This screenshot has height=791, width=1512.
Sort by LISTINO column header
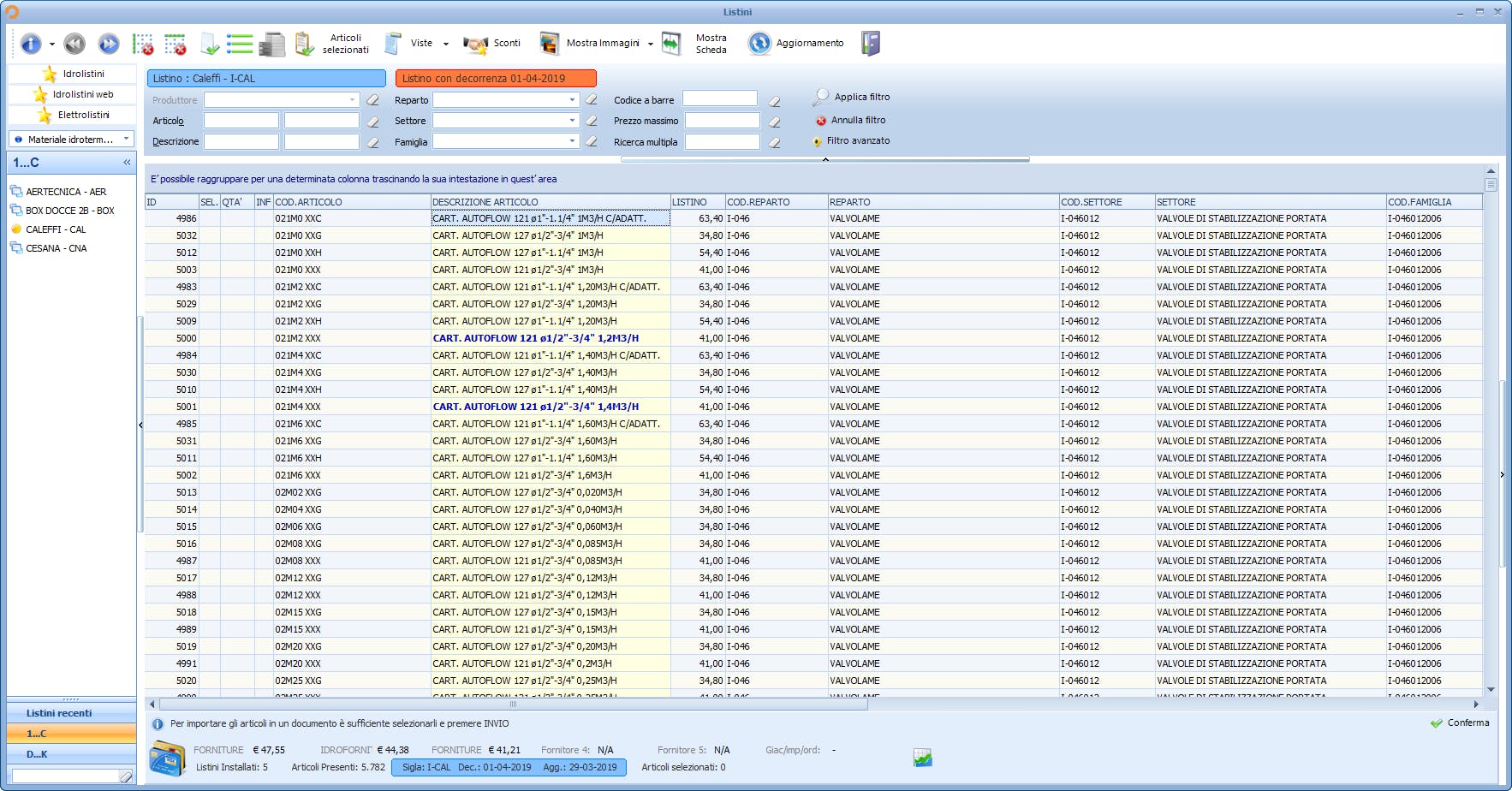coord(698,202)
